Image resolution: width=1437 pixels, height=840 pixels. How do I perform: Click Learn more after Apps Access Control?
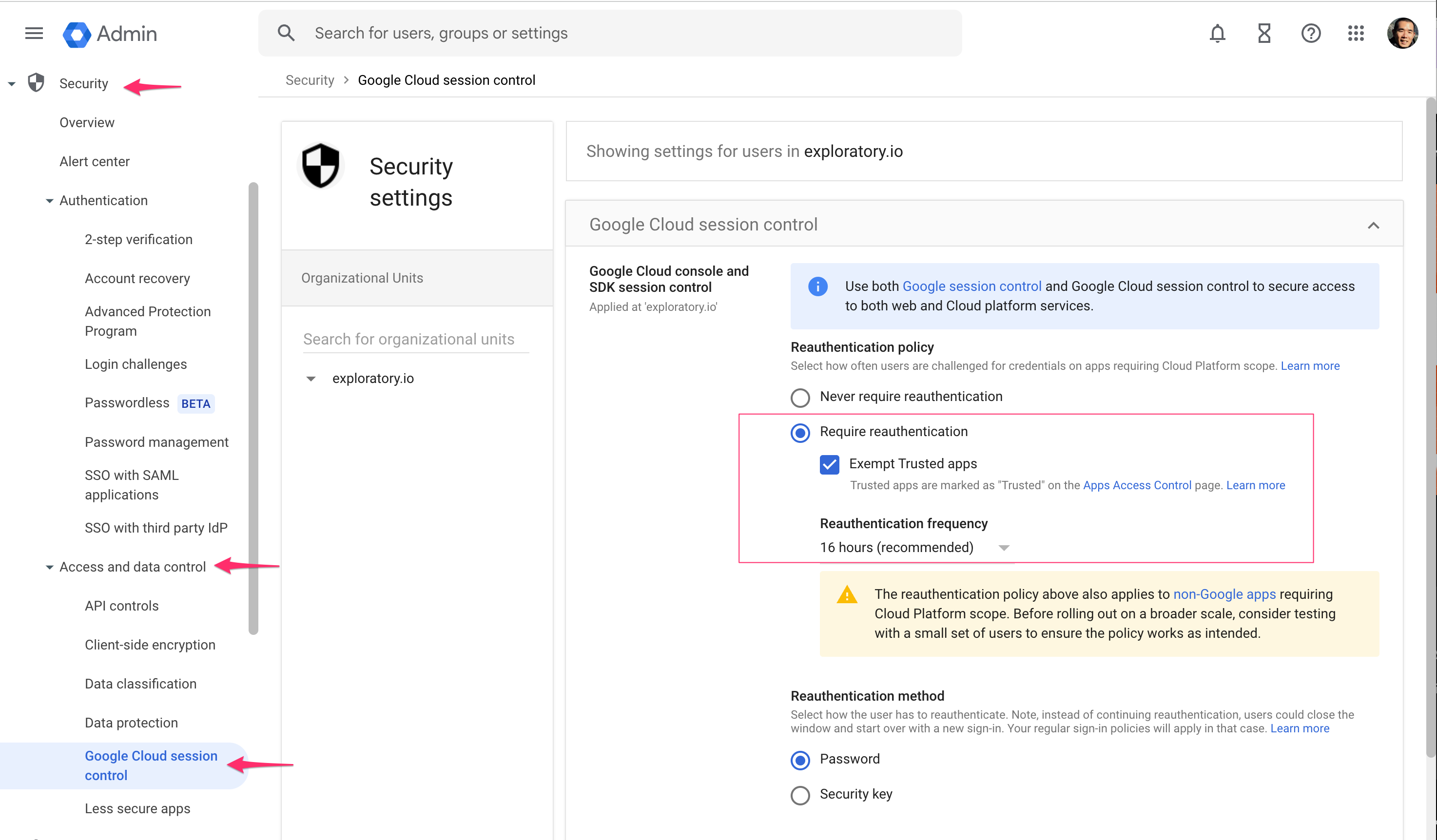coord(1256,485)
